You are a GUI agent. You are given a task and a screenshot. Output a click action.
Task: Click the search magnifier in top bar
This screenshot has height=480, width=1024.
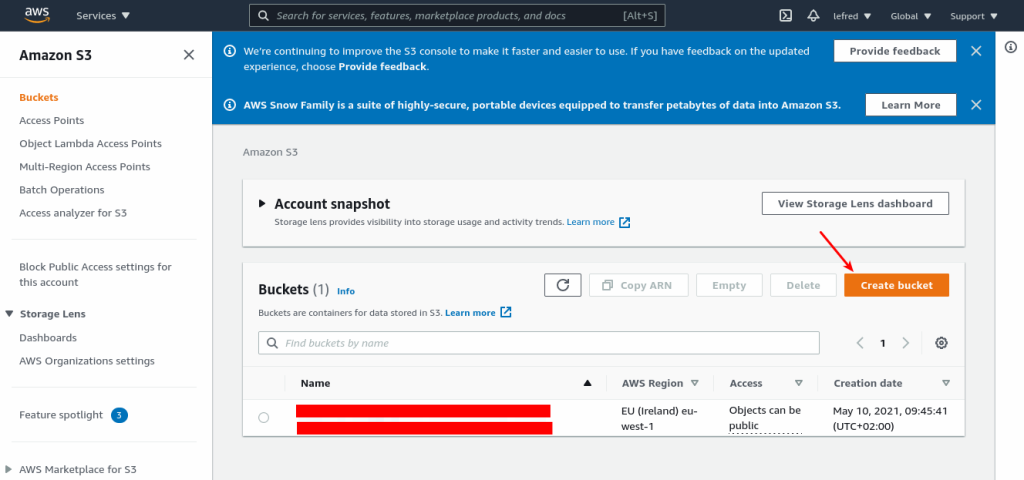pos(263,16)
